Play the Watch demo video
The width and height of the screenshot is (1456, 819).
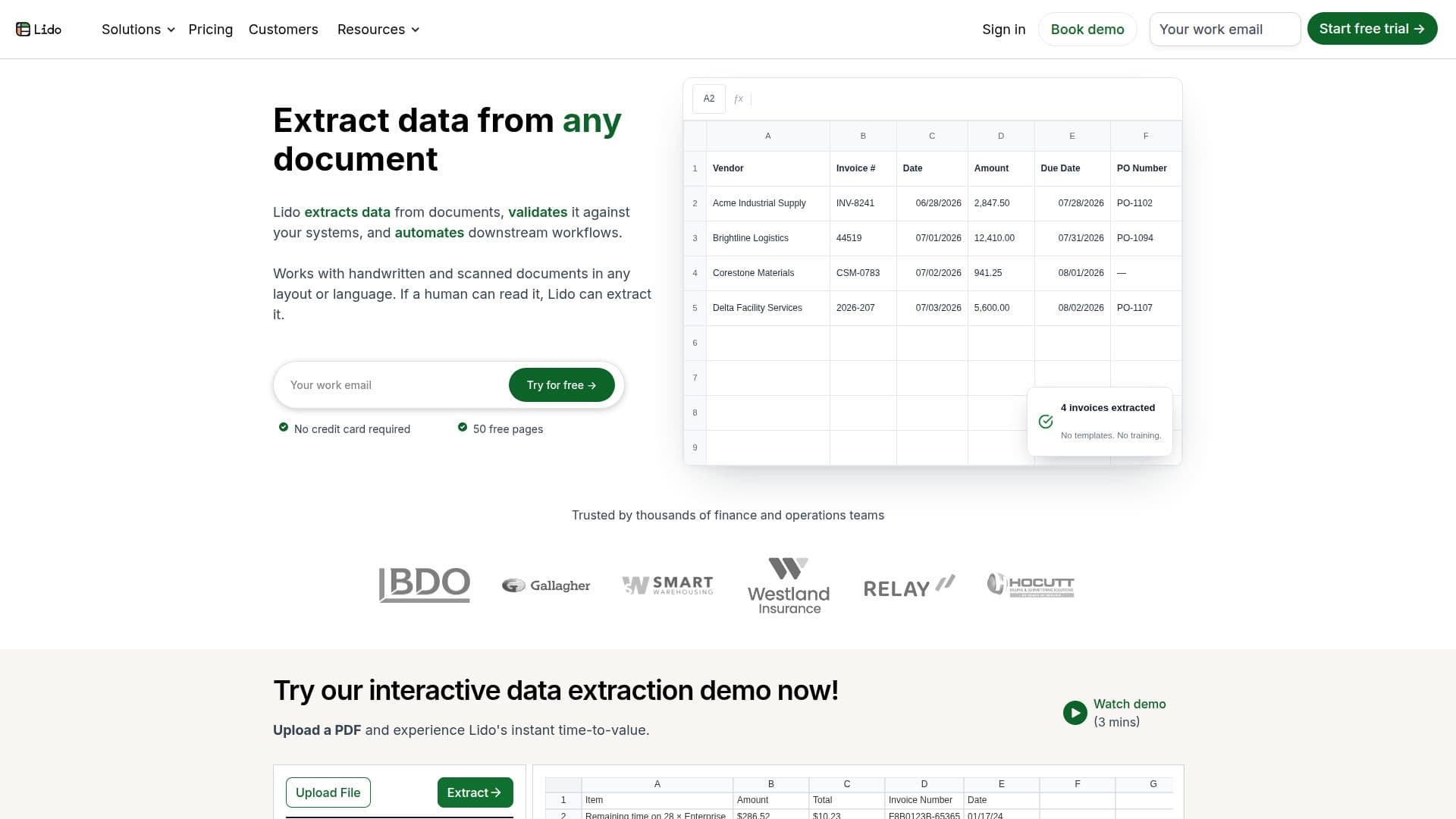(x=1075, y=713)
